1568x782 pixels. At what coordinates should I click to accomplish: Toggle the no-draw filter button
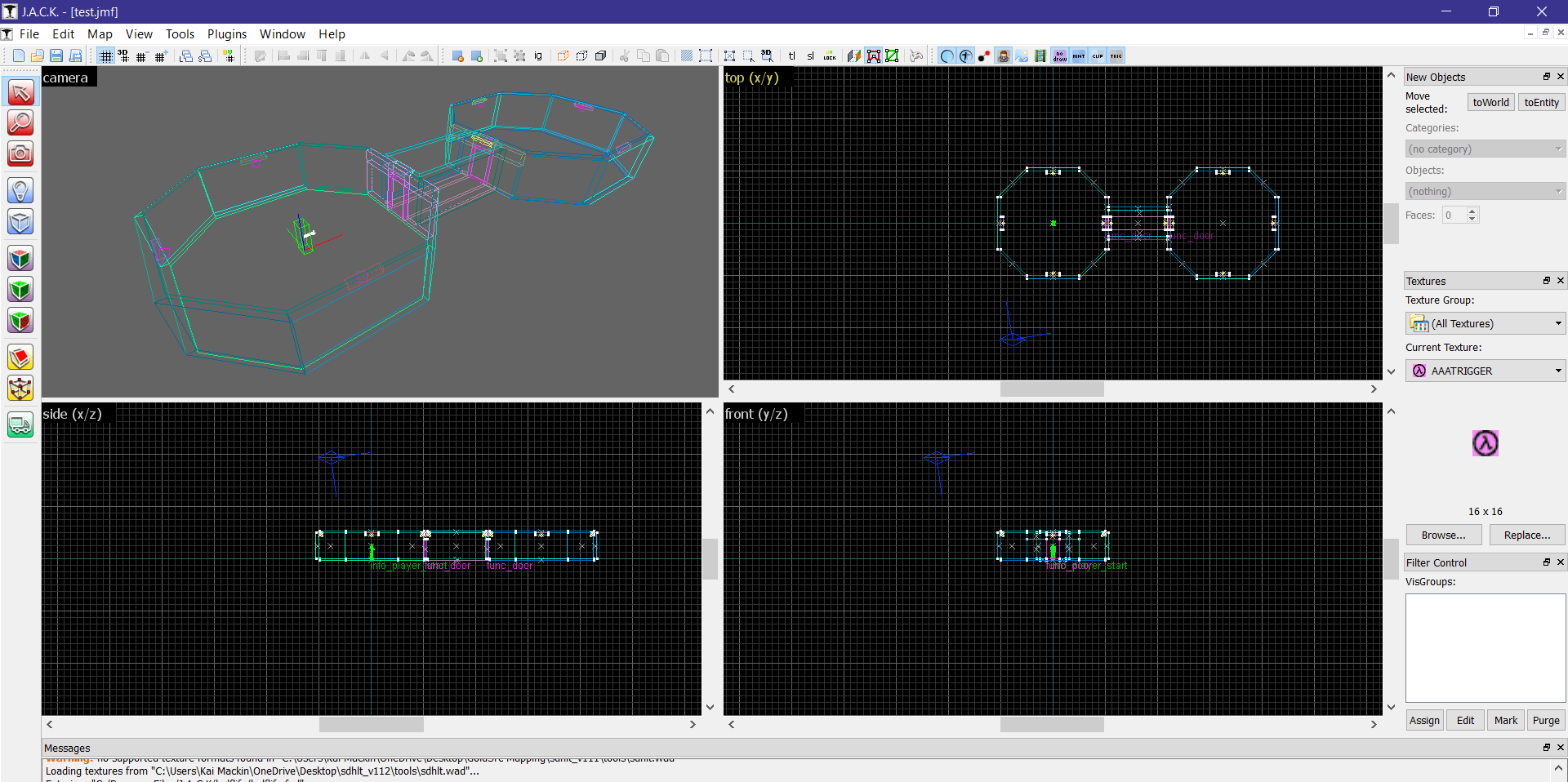(1059, 56)
